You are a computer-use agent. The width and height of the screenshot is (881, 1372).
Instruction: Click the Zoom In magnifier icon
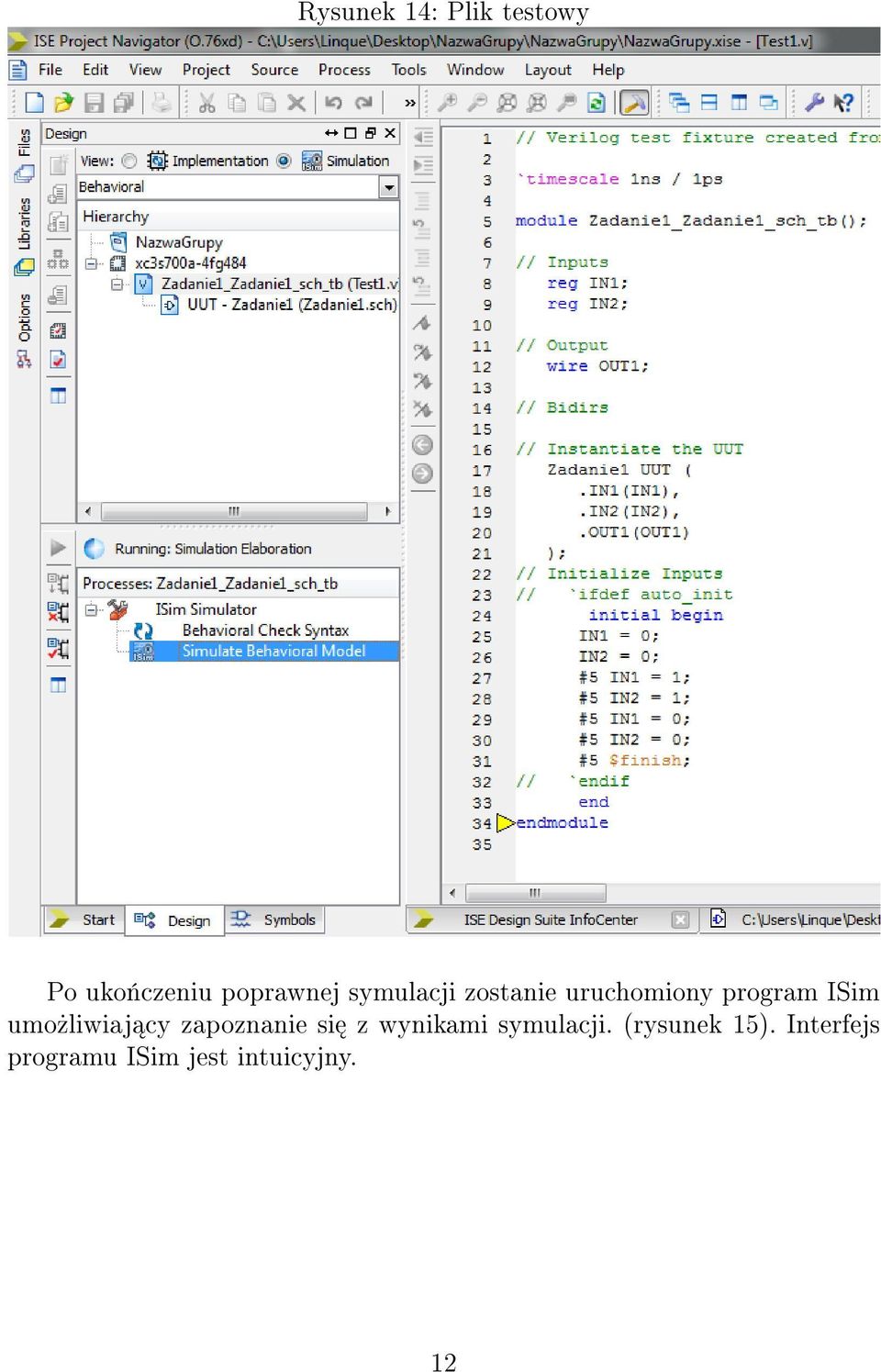point(447,103)
